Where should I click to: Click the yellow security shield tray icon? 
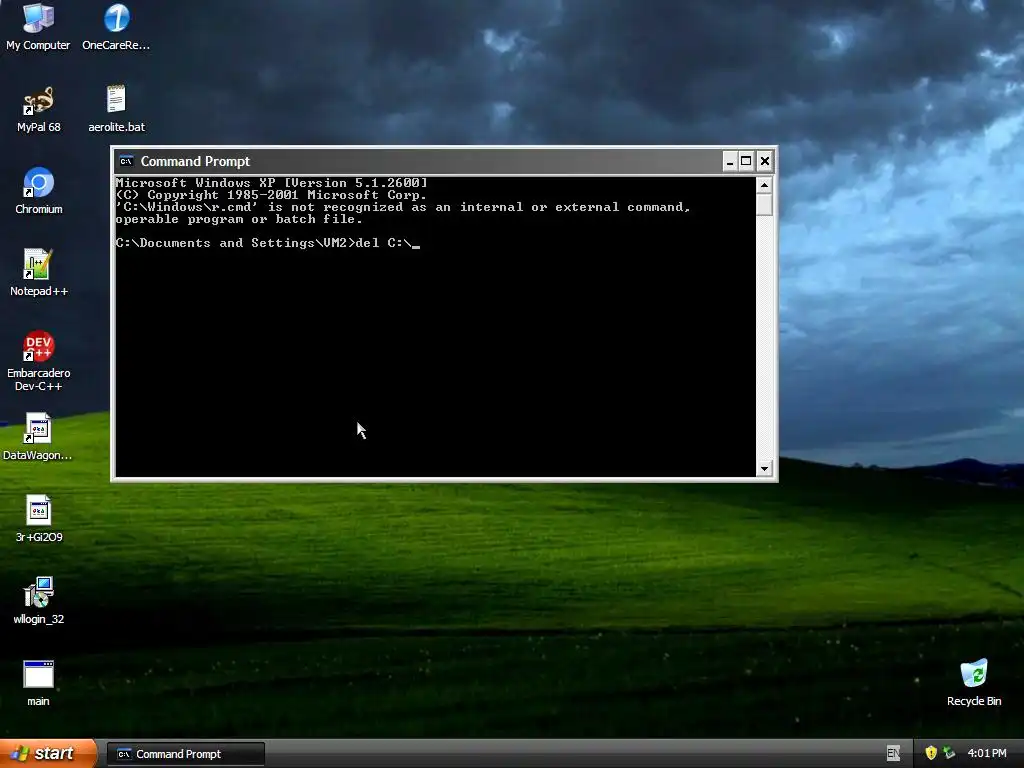(x=931, y=753)
